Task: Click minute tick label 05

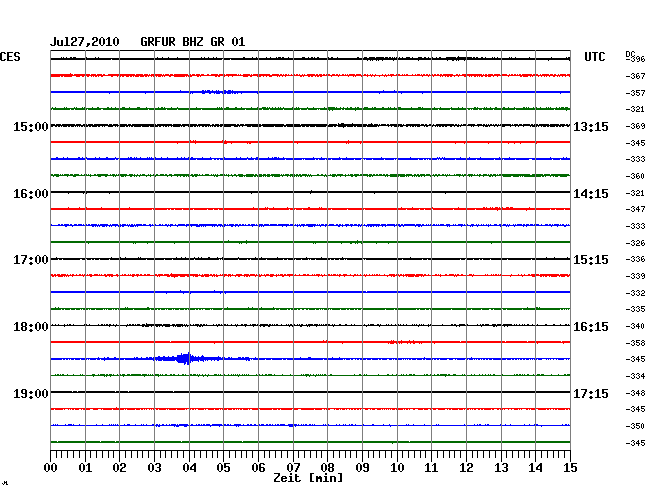Action: click(223, 467)
